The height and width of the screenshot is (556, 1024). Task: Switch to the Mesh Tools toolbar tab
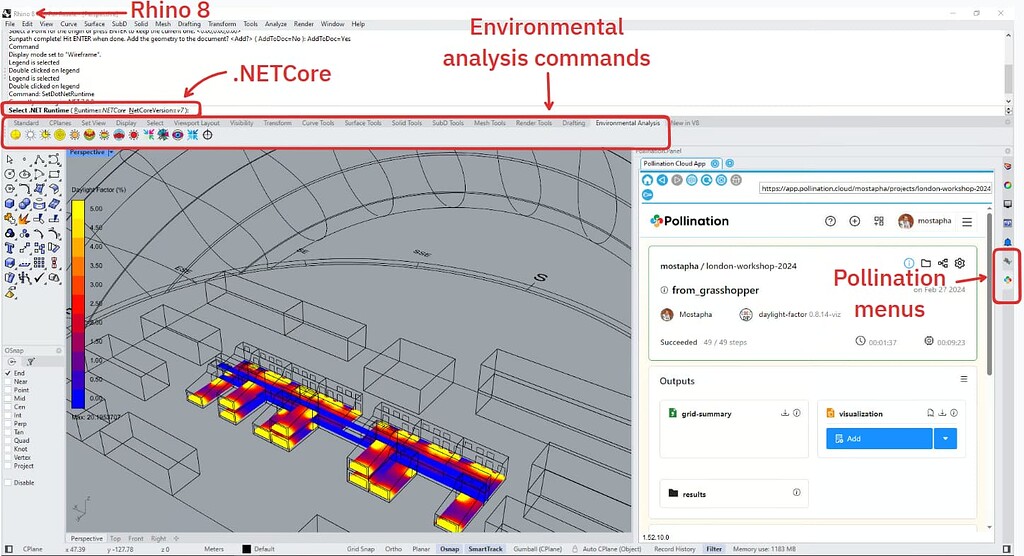[x=490, y=123]
